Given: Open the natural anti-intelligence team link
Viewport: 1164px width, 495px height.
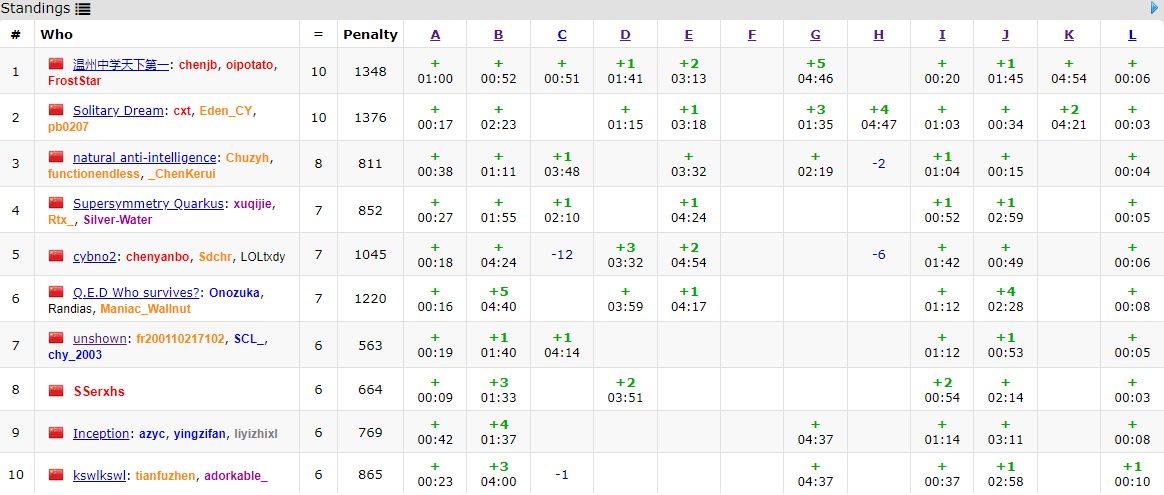Looking at the screenshot, I should (x=144, y=157).
